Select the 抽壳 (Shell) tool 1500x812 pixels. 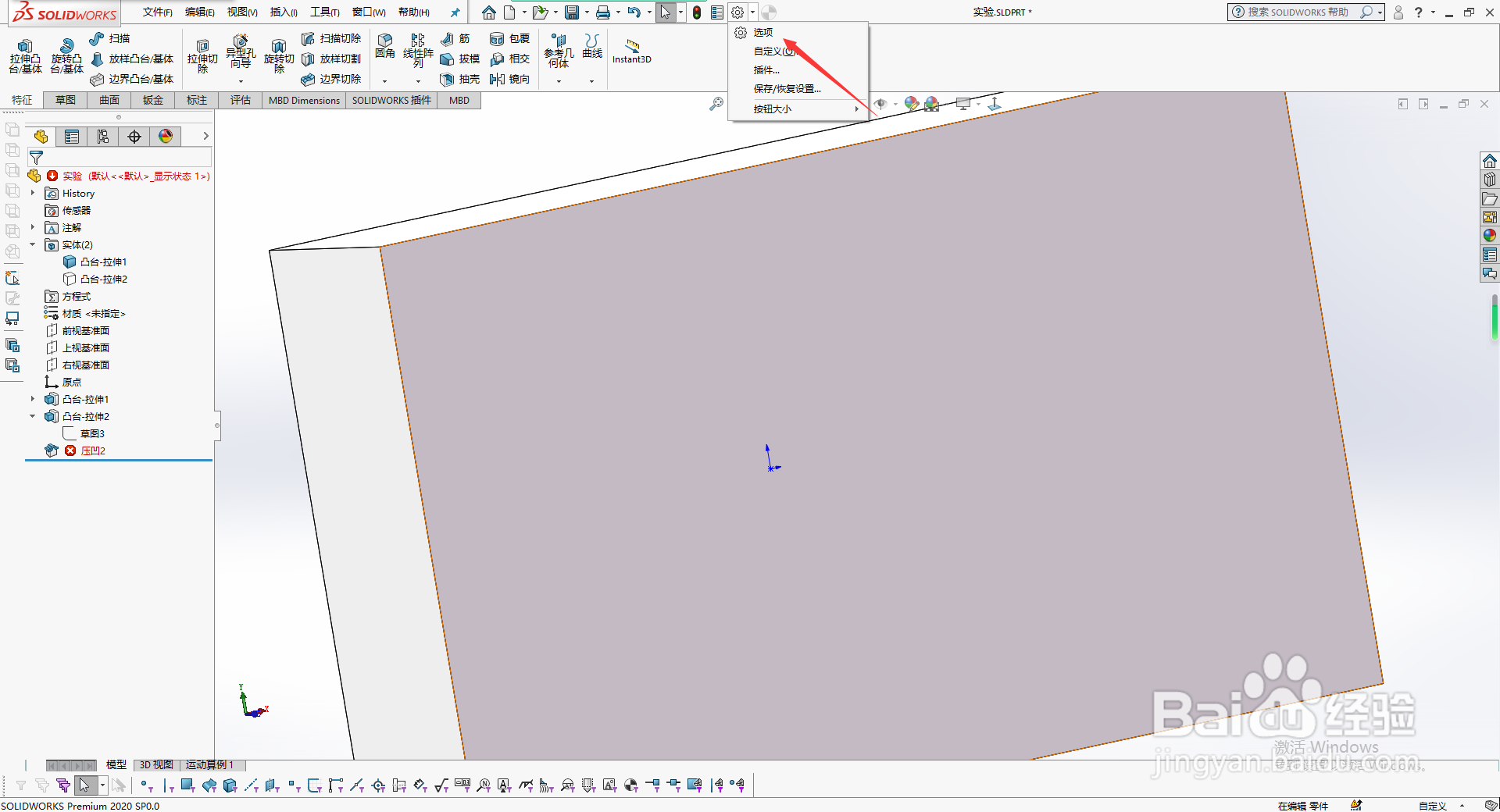coord(459,79)
